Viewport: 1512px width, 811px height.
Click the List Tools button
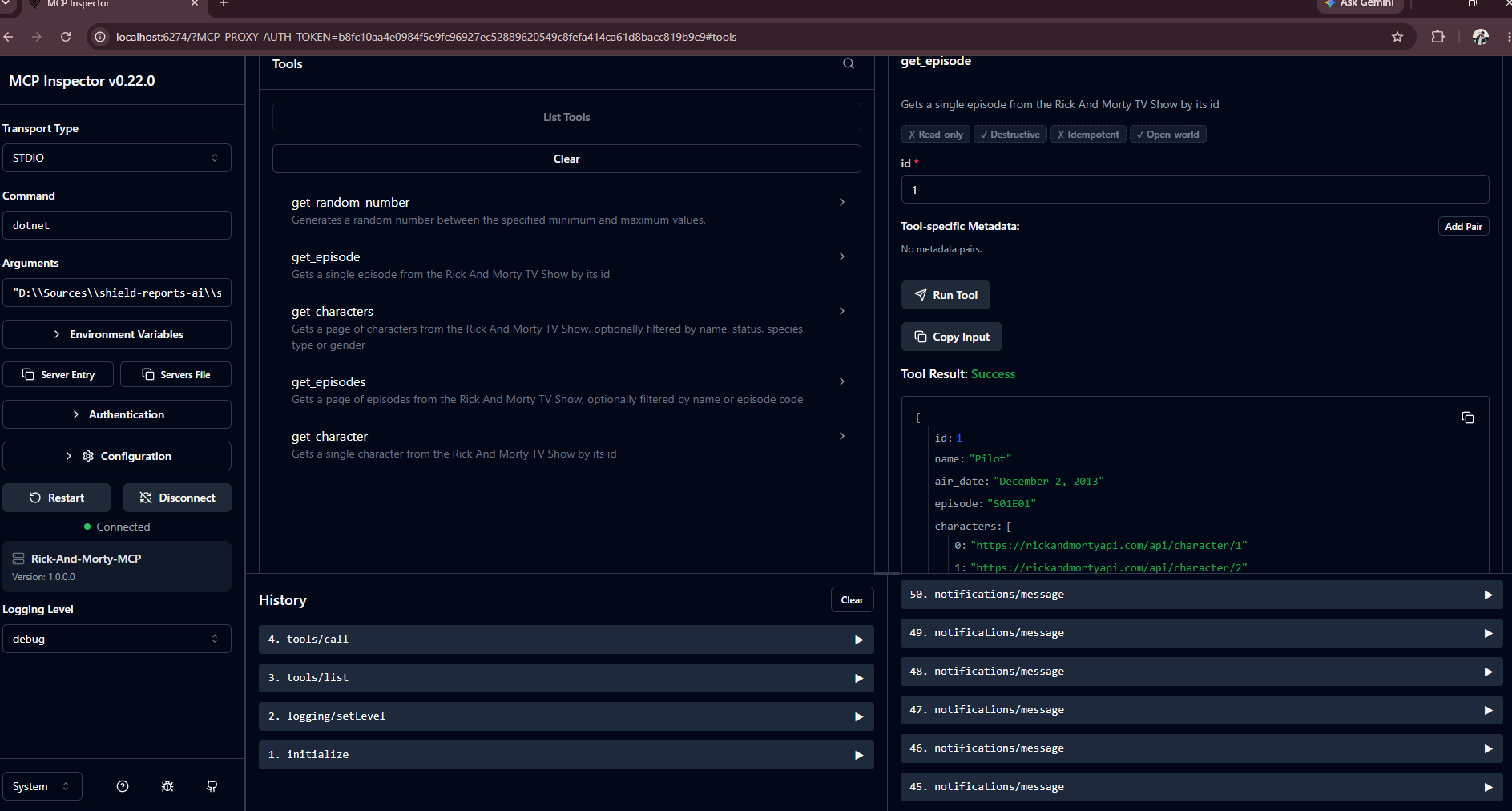[x=566, y=117]
